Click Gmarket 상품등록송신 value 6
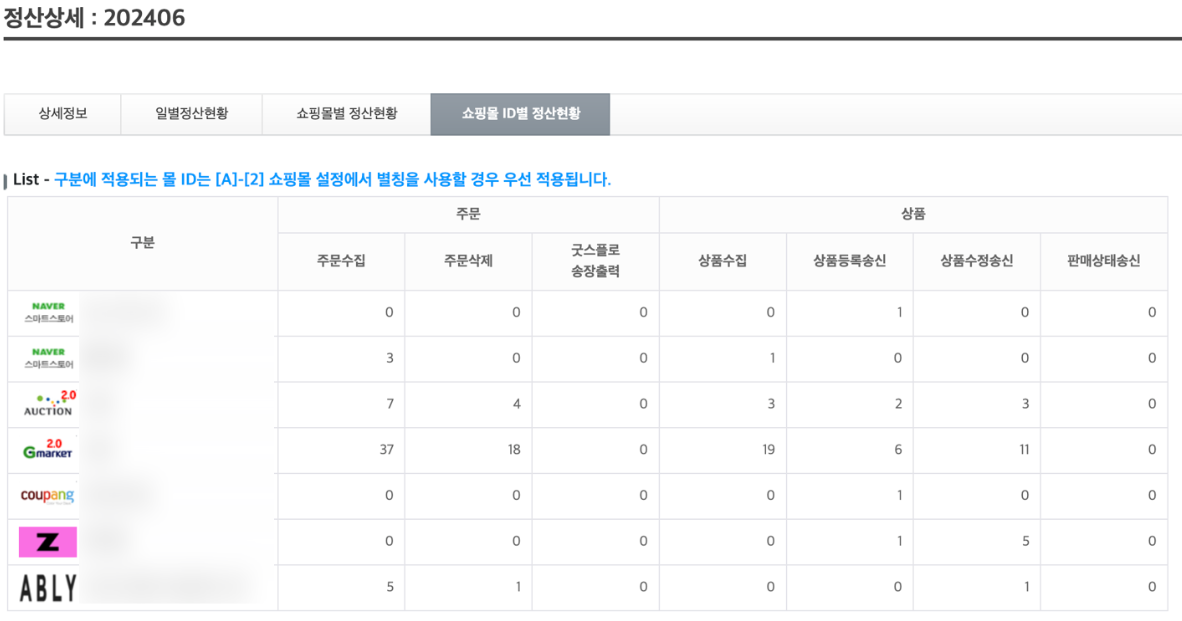The image size is (1182, 621). tap(898, 450)
